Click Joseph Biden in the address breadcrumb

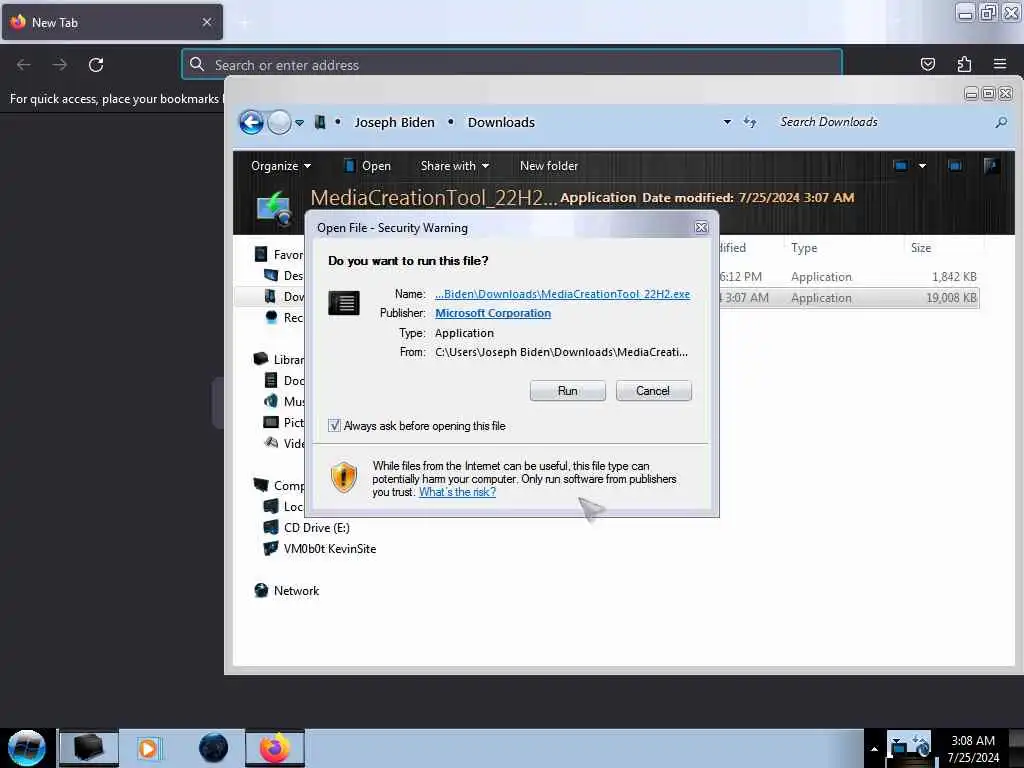tap(394, 122)
